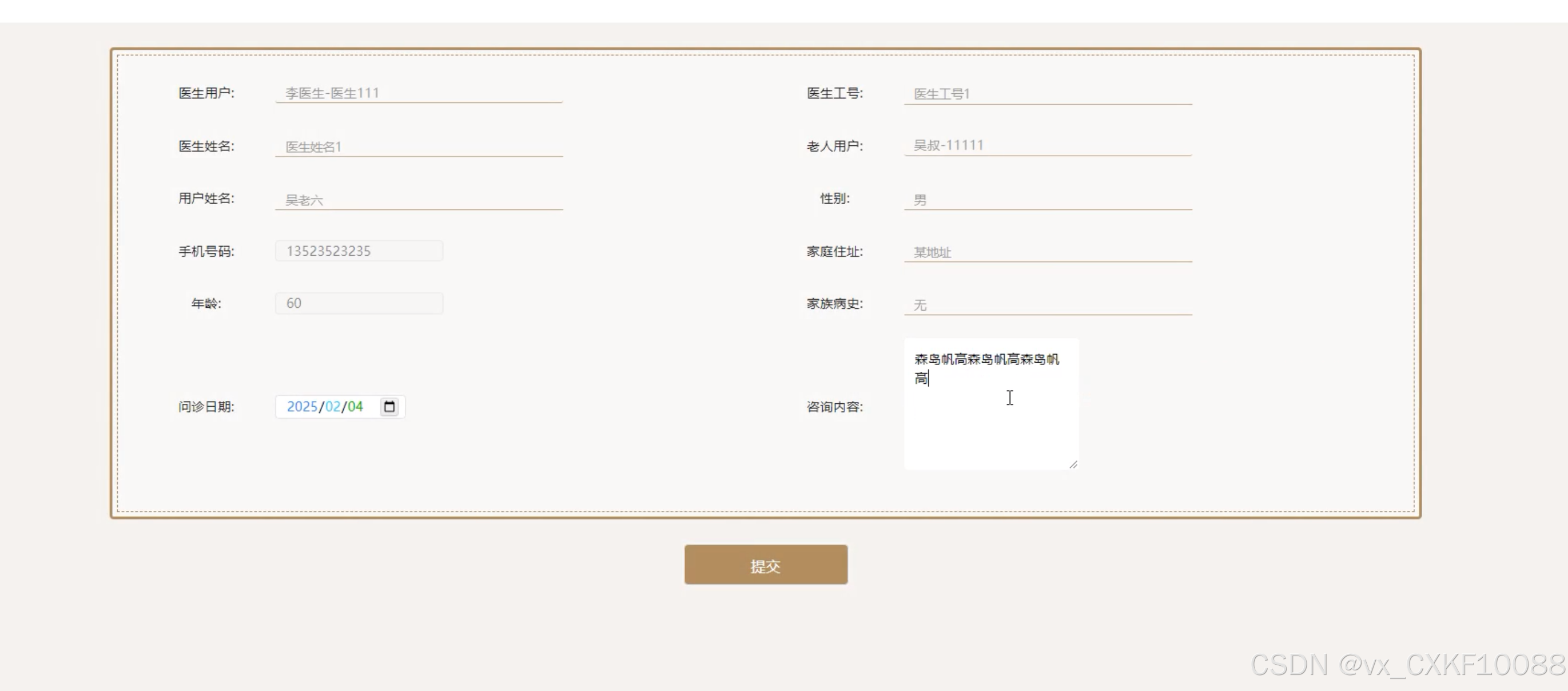The height and width of the screenshot is (691, 1568).
Task: Click the 年龄 field showing 60
Action: [359, 303]
